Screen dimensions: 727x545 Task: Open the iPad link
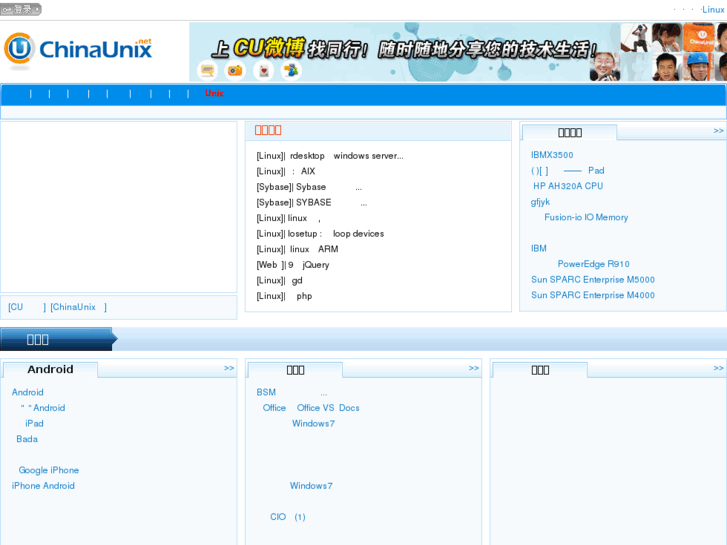tap(34, 423)
